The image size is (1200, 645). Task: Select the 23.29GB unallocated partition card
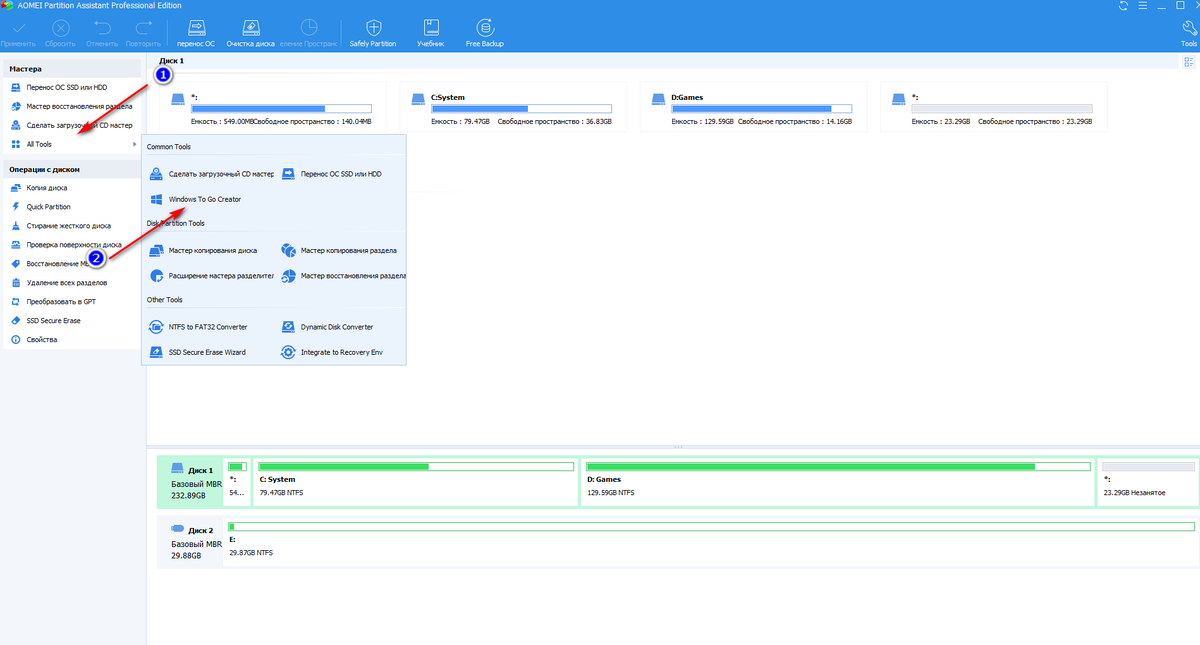pyautogui.click(x=994, y=107)
